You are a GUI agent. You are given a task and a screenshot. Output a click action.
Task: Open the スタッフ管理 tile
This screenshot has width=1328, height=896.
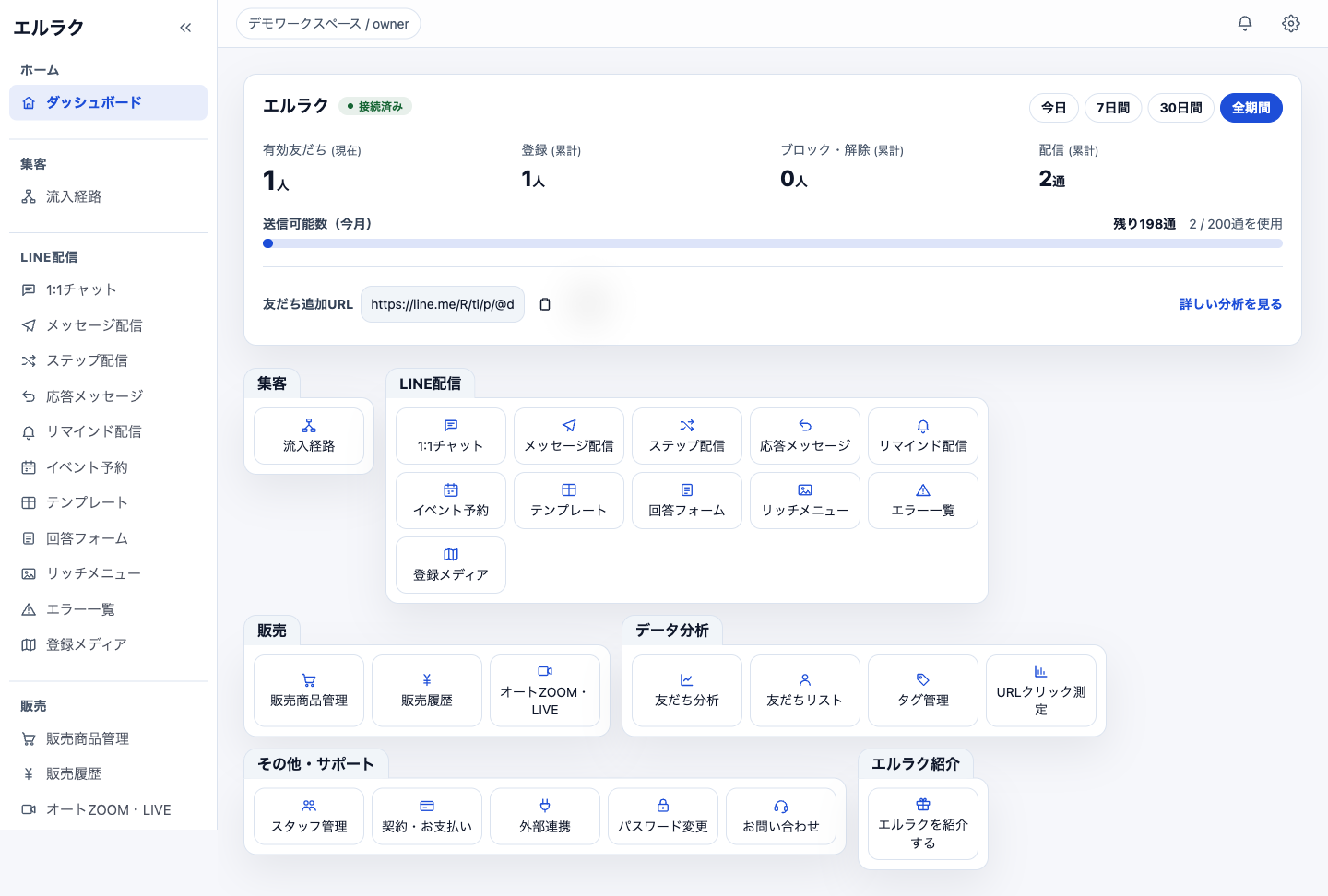tap(309, 816)
